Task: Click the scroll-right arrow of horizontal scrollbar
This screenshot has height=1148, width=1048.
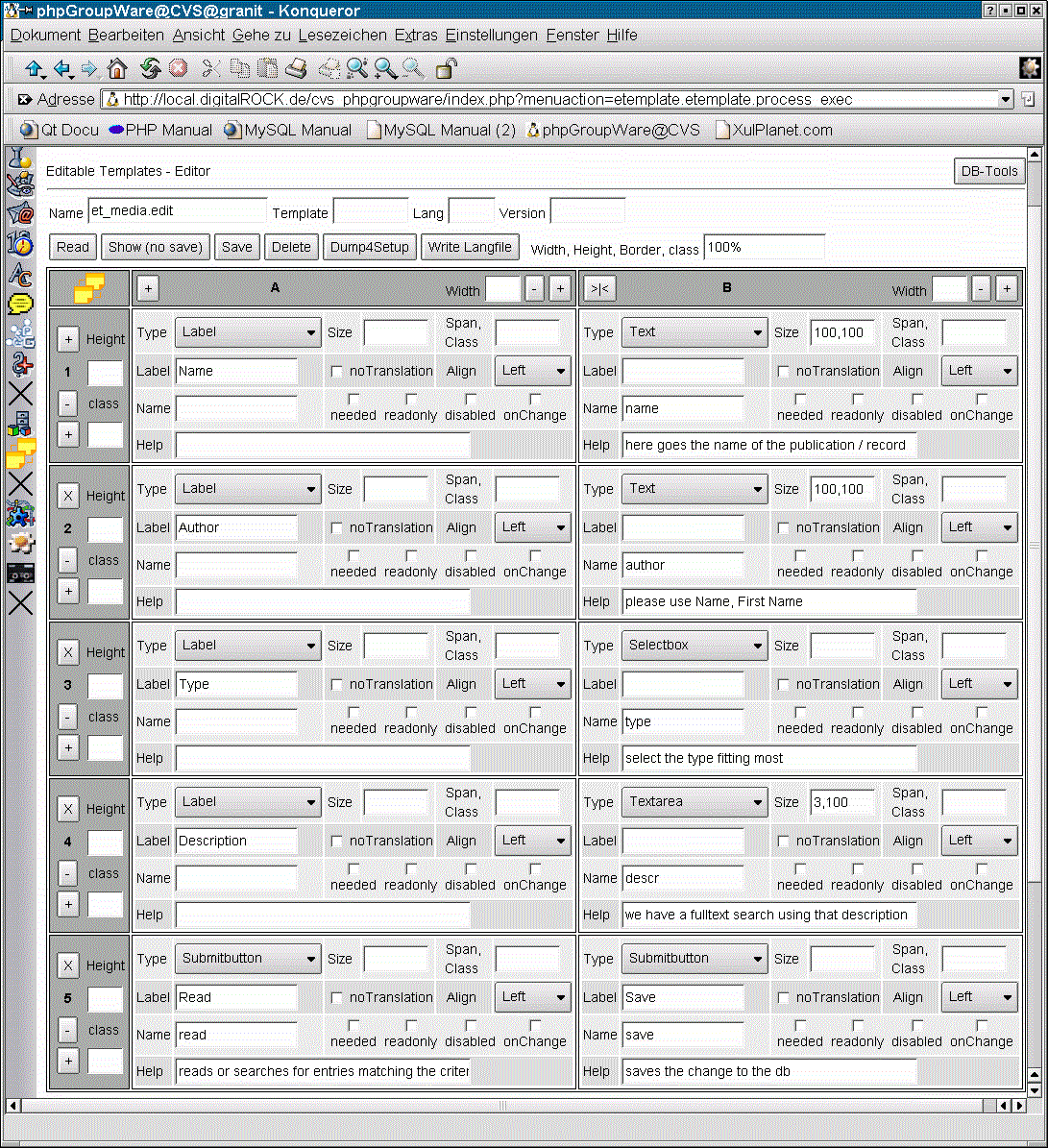Action: (1018, 1106)
